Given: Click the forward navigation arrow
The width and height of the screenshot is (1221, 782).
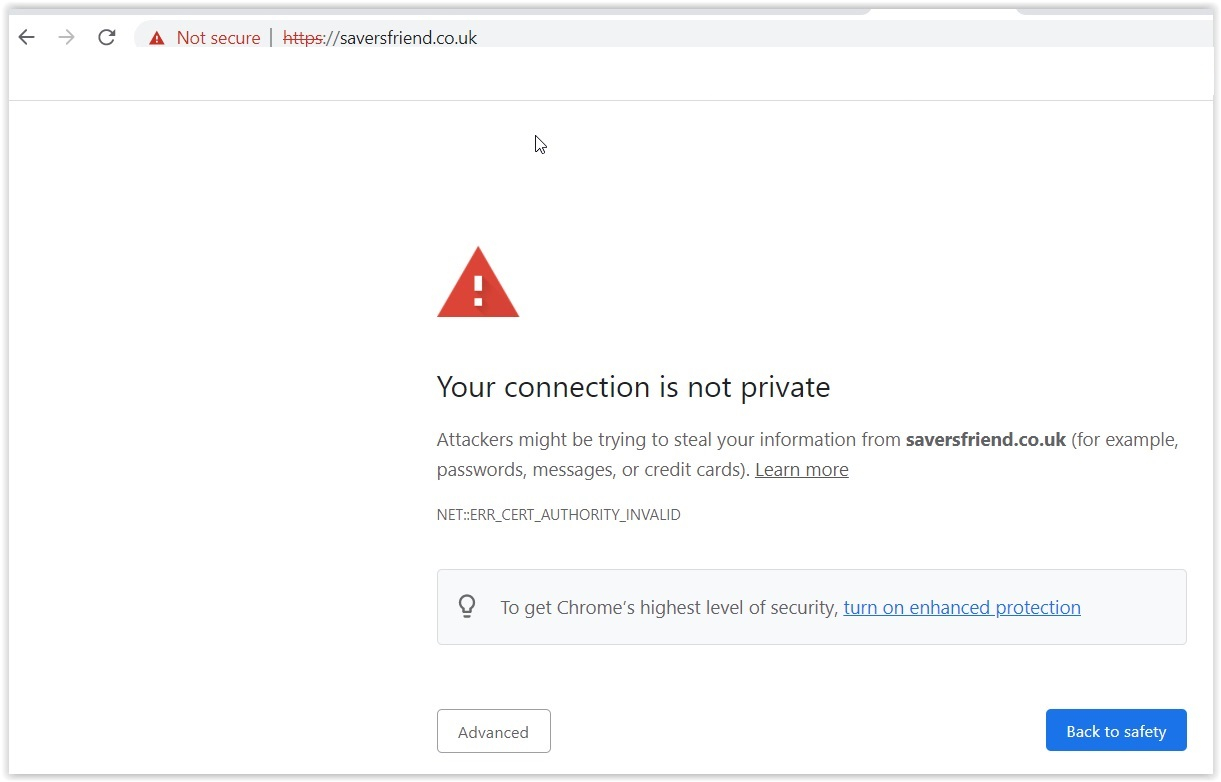Looking at the screenshot, I should (x=67, y=38).
